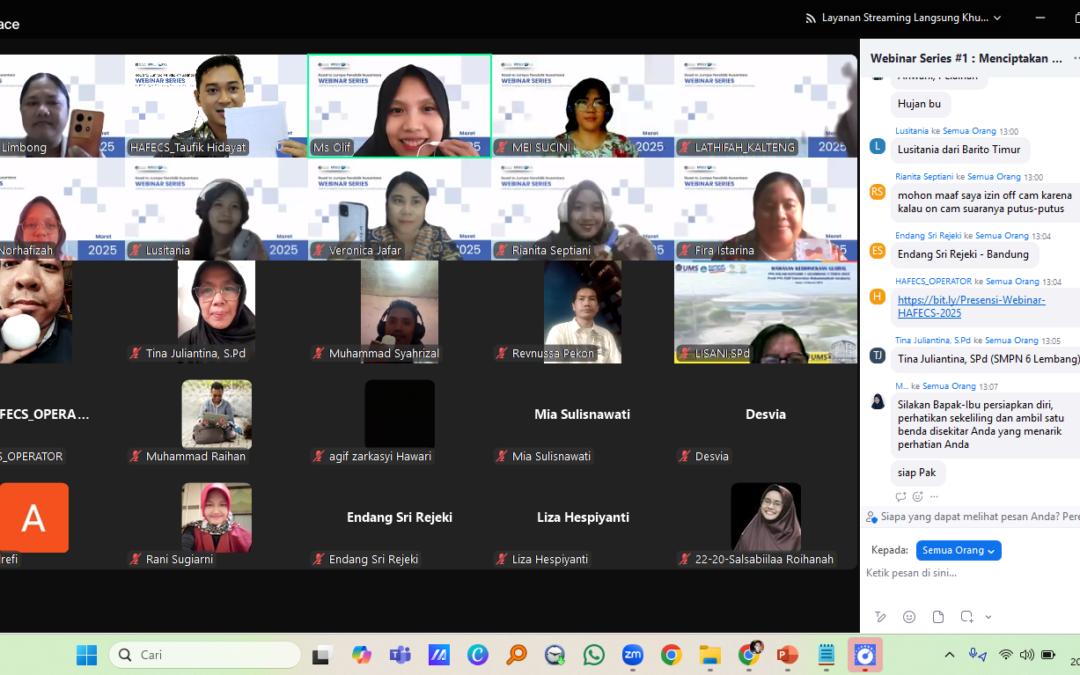Open the Semua Orang recipient dropdown
Viewport: 1080px width, 675px height.
(958, 550)
